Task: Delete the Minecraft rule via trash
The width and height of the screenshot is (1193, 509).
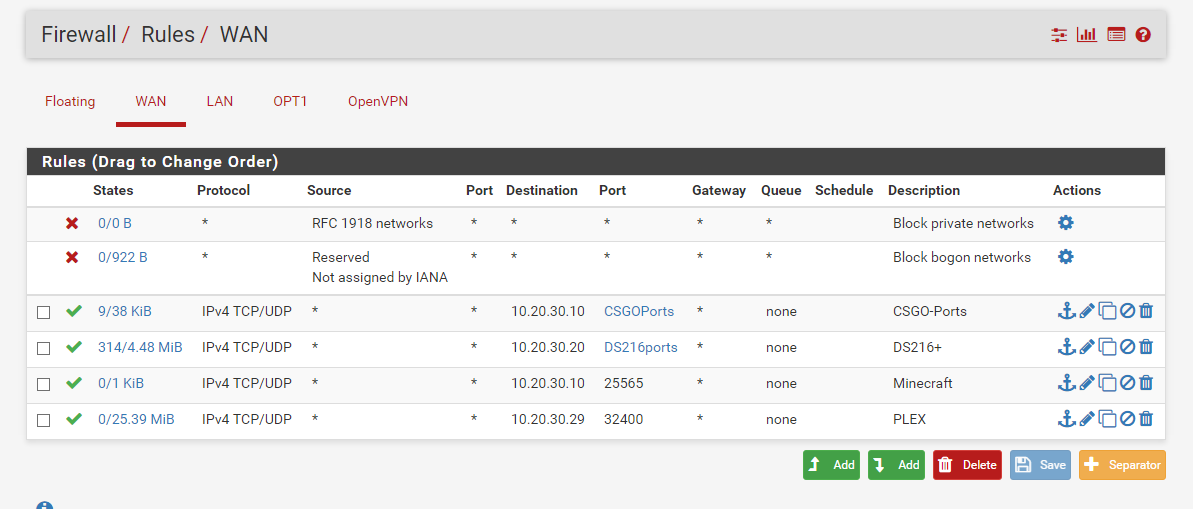Action: tap(1147, 383)
